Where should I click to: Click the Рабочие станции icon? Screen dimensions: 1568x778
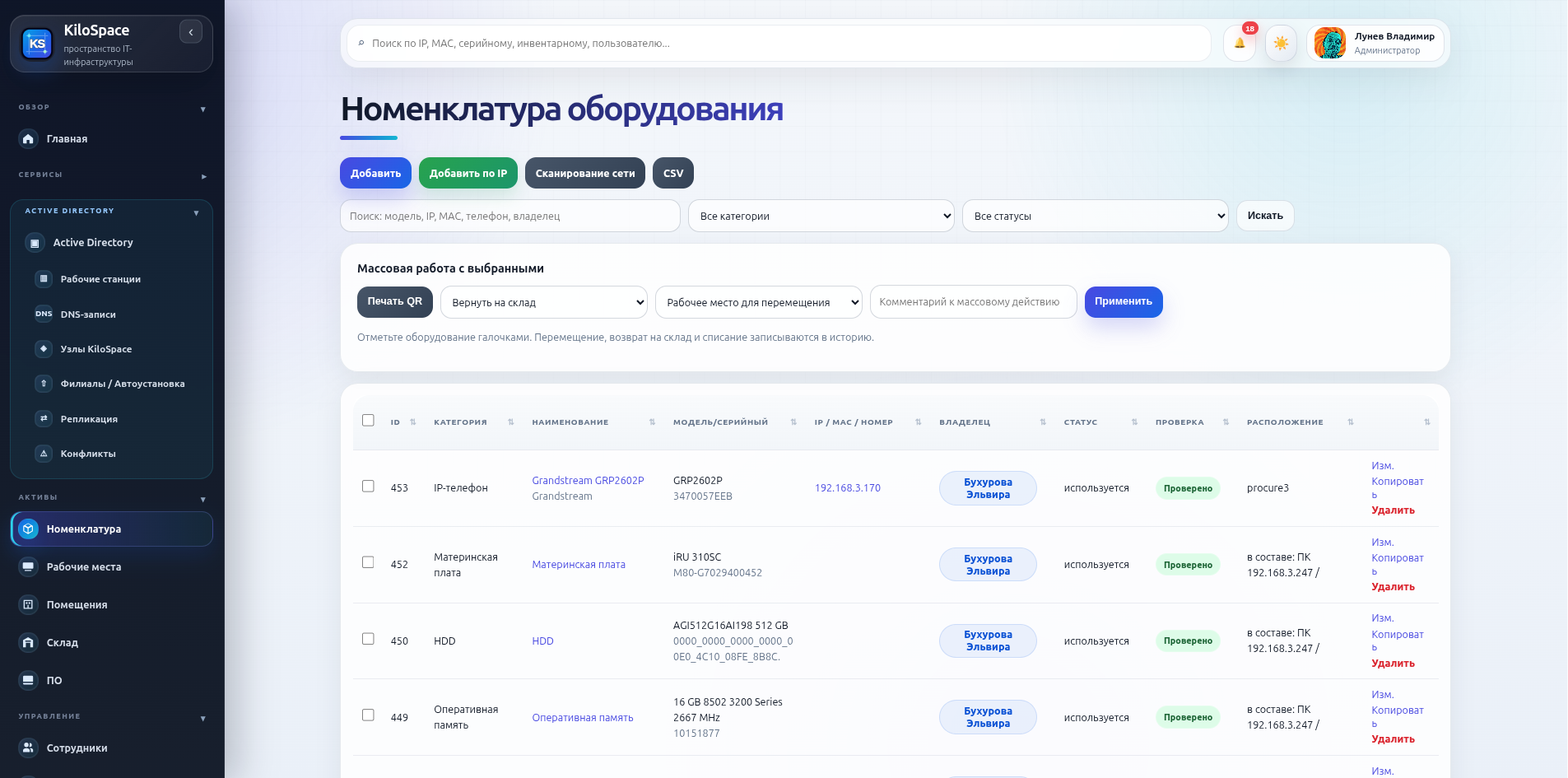coord(44,279)
